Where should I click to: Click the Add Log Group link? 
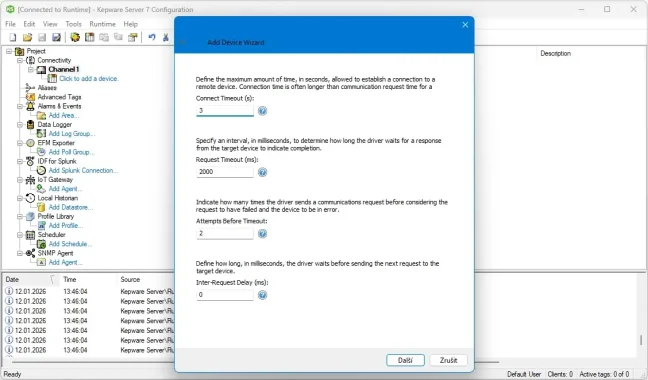click(71, 133)
